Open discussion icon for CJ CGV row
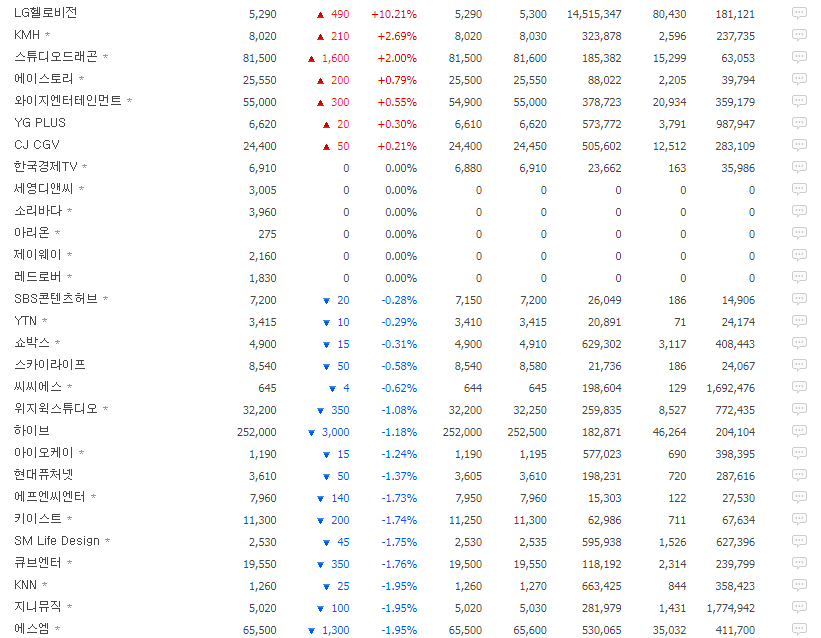 pos(799,145)
